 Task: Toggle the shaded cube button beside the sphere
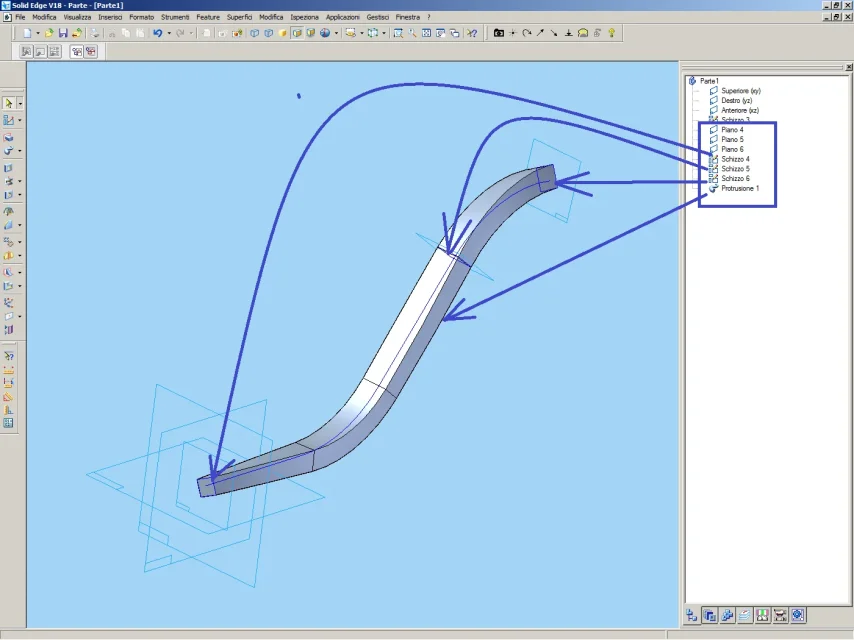pyautogui.click(x=311, y=33)
